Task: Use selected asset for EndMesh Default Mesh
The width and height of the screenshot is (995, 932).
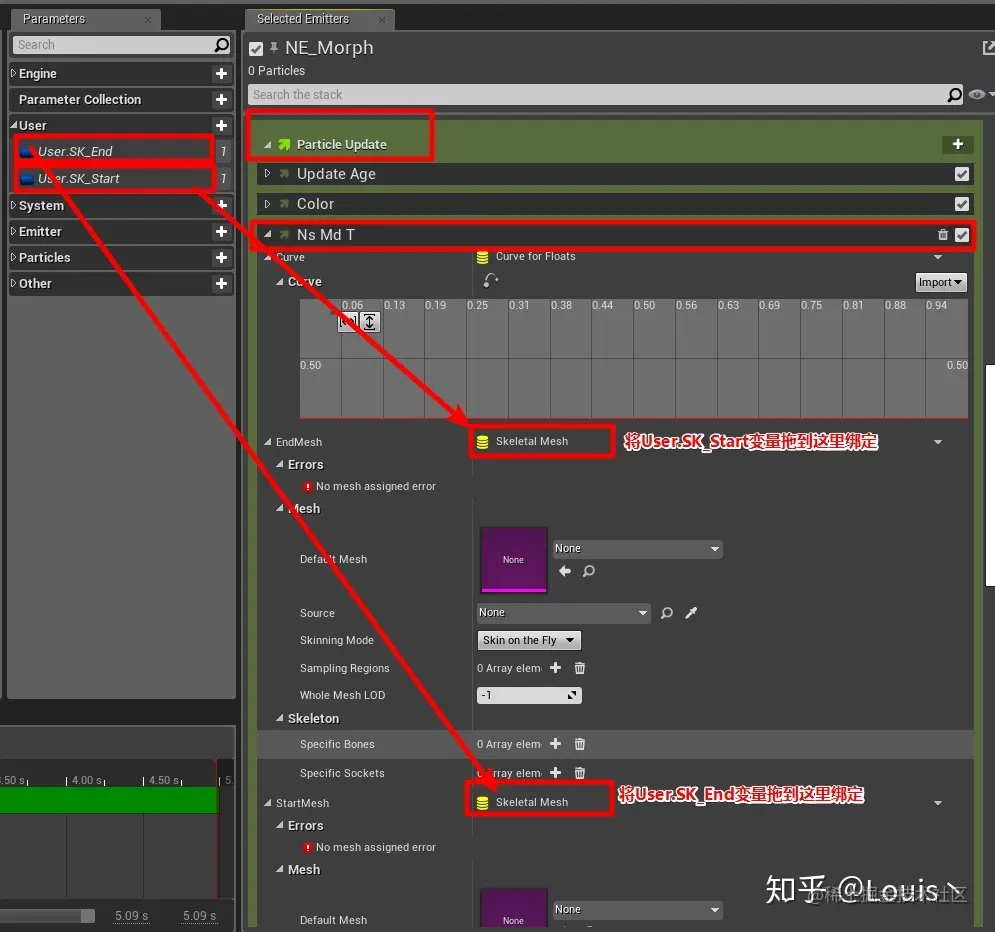Action: click(565, 571)
